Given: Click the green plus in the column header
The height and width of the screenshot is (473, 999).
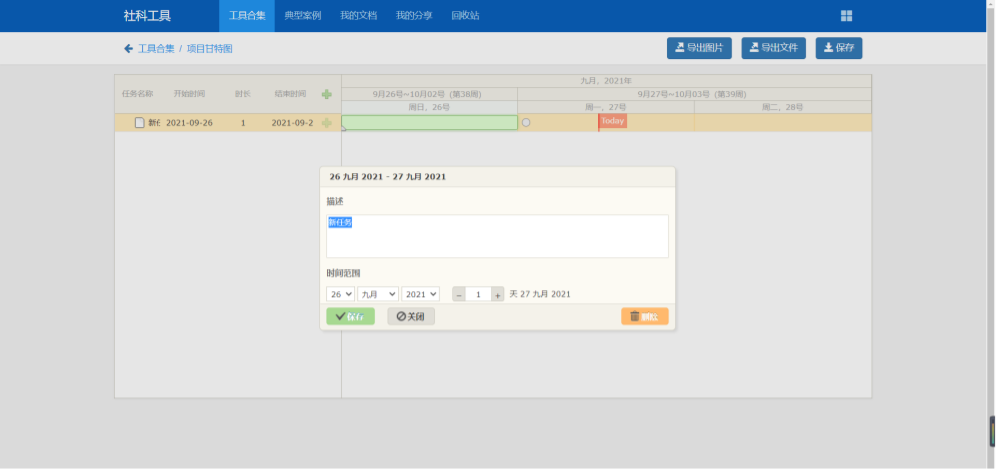Looking at the screenshot, I should (x=327, y=94).
